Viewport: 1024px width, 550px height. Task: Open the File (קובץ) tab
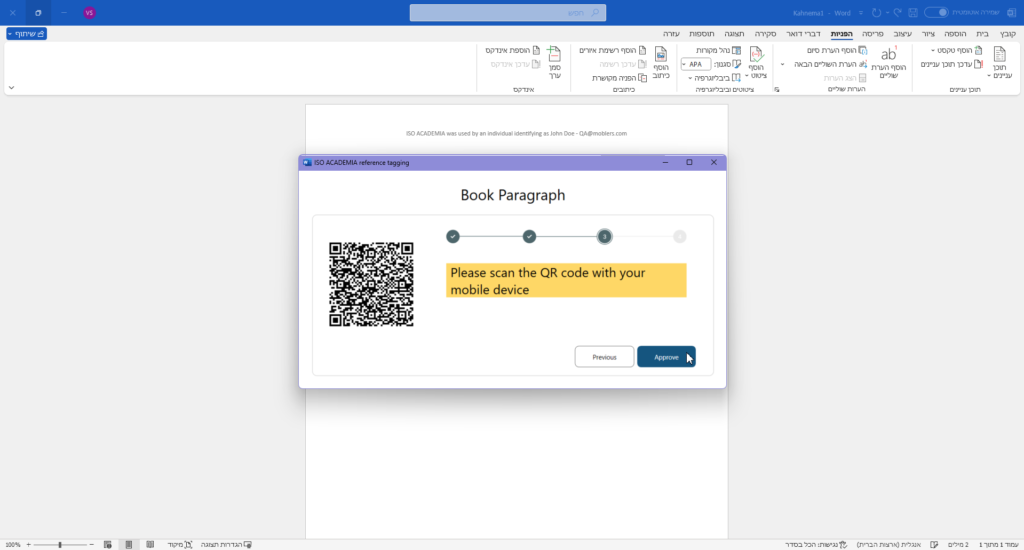coord(1007,33)
